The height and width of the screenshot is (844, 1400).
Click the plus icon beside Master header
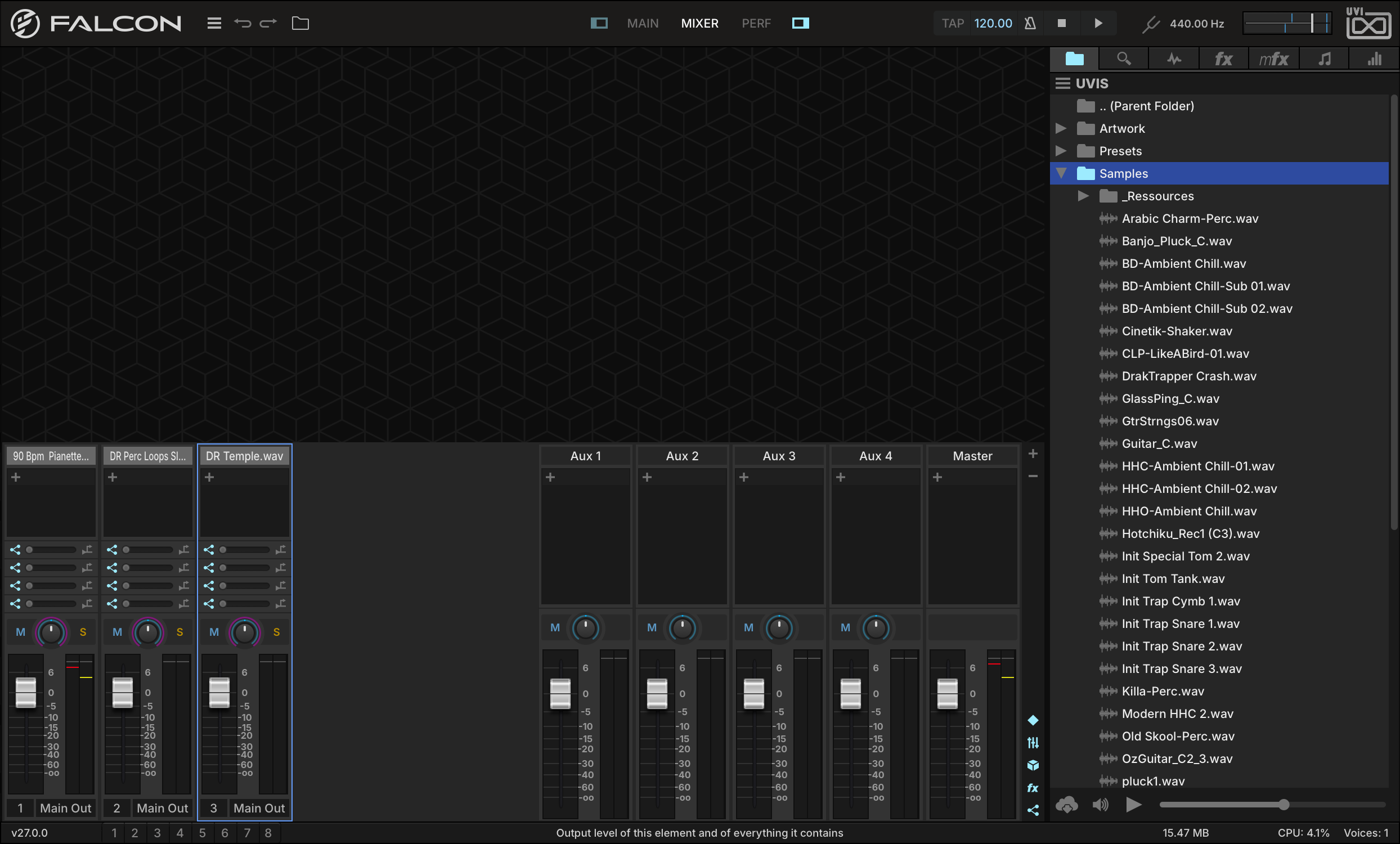pos(1033,454)
